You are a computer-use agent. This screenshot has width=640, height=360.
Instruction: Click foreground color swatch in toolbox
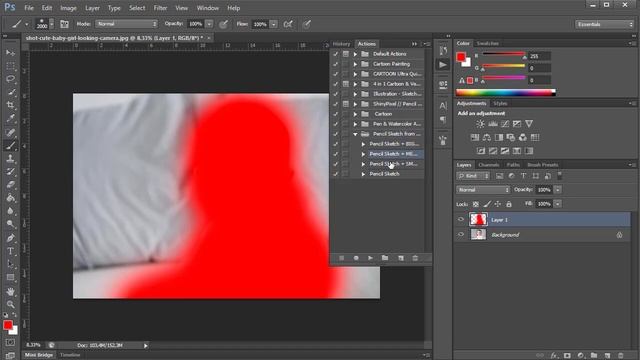tap(7, 325)
